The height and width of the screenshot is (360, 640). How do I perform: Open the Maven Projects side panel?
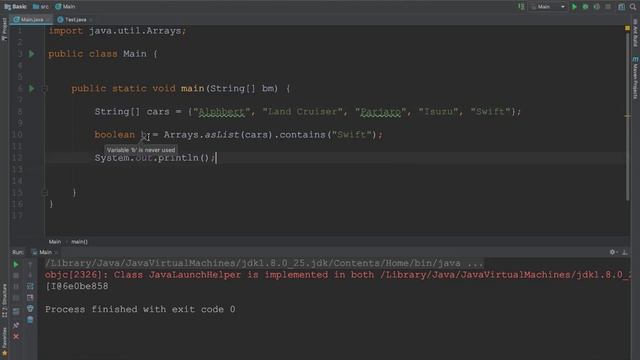coord(636,78)
